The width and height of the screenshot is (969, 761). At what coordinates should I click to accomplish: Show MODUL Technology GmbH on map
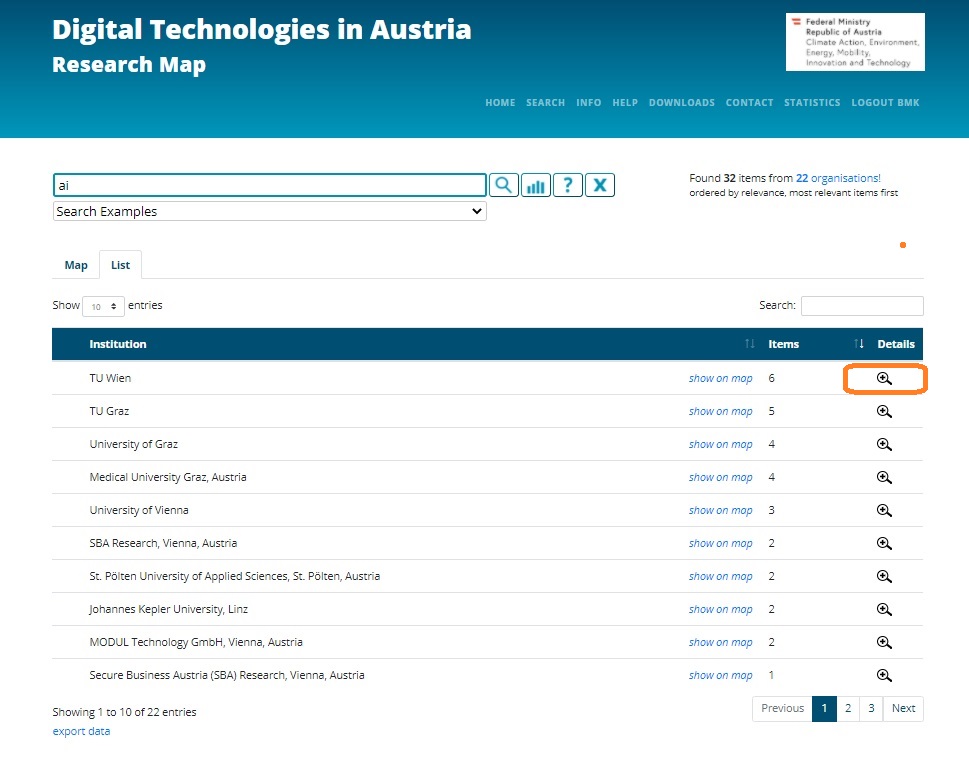(x=721, y=642)
